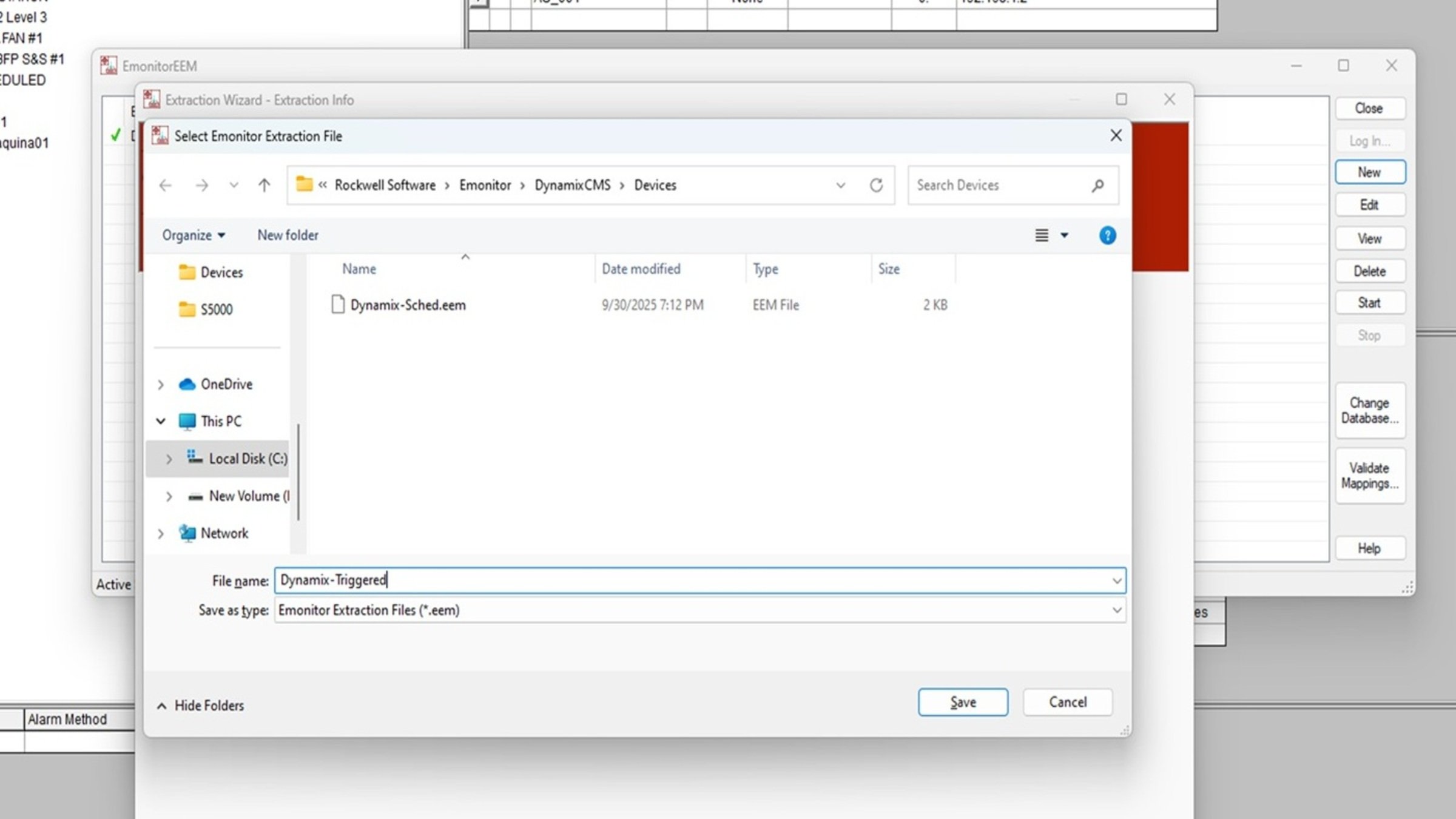Sort files by Size column
The image size is (1456, 819).
tap(889, 269)
